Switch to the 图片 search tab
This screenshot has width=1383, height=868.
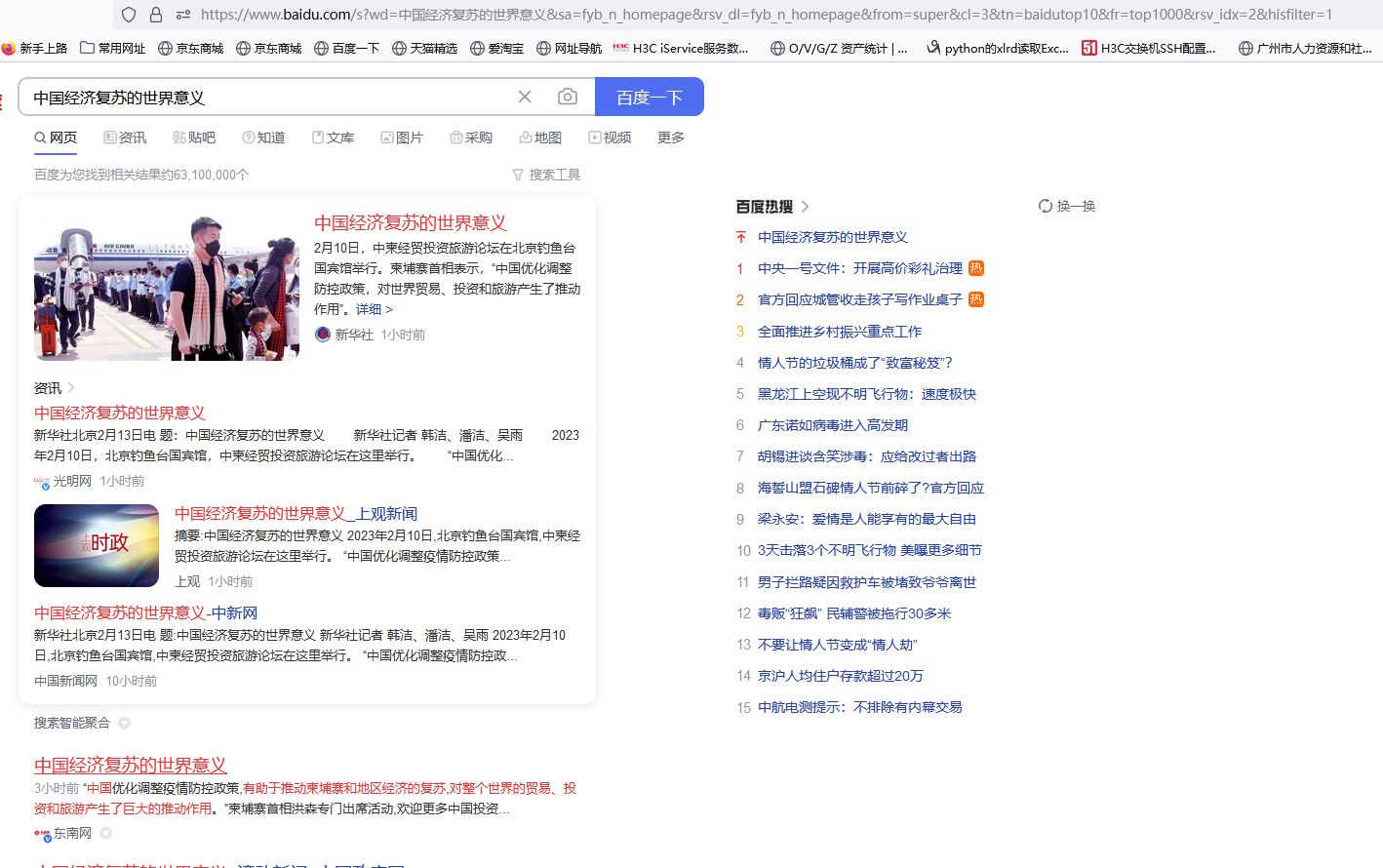click(x=402, y=138)
